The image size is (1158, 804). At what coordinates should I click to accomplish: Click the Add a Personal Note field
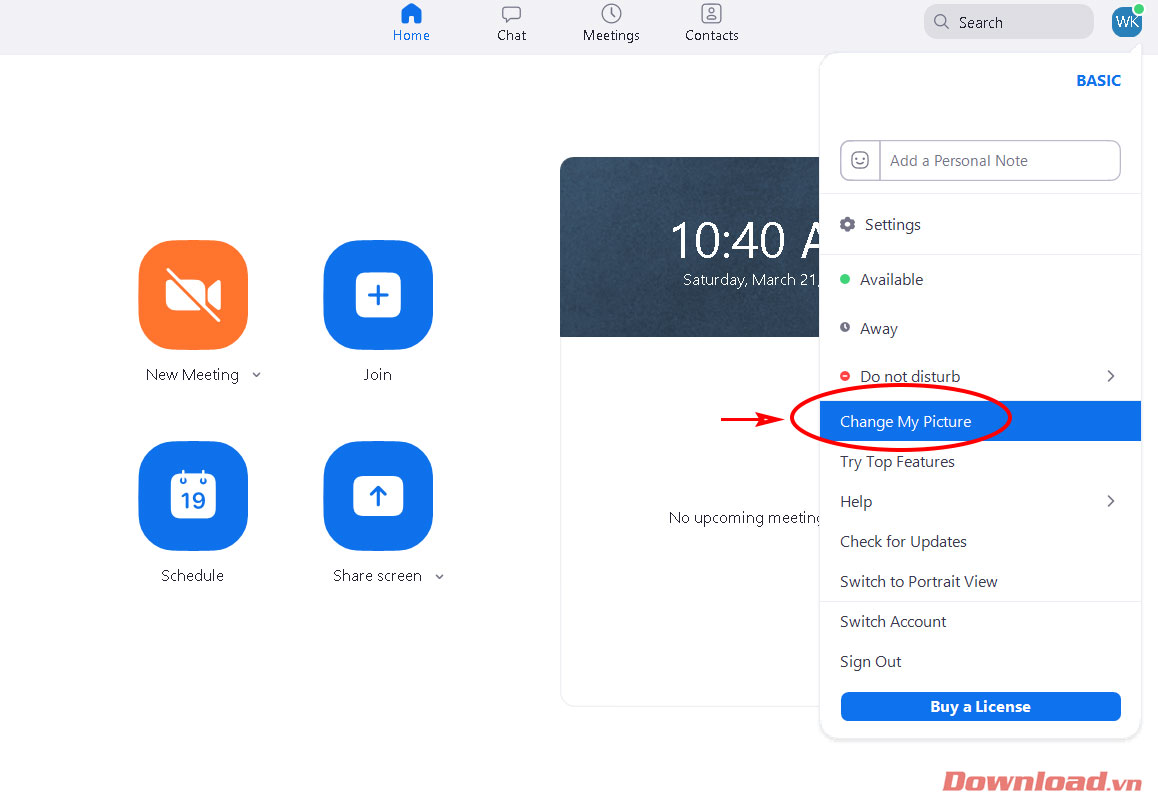[x=998, y=160]
